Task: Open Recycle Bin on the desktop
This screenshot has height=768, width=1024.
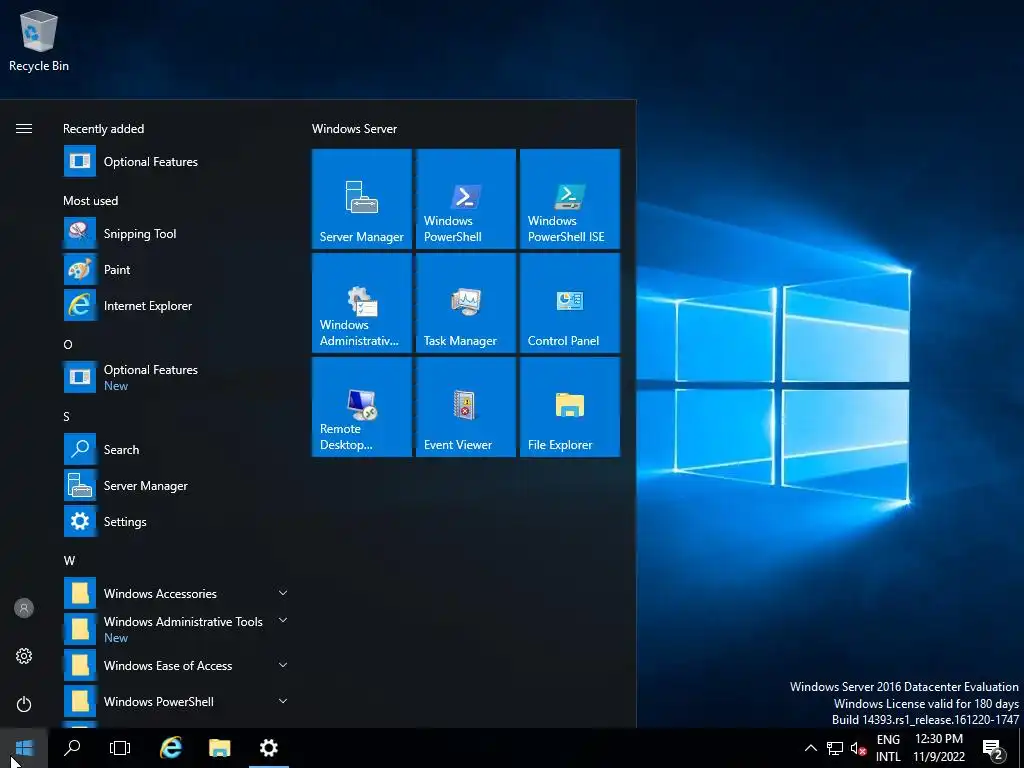Action: pyautogui.click(x=39, y=40)
